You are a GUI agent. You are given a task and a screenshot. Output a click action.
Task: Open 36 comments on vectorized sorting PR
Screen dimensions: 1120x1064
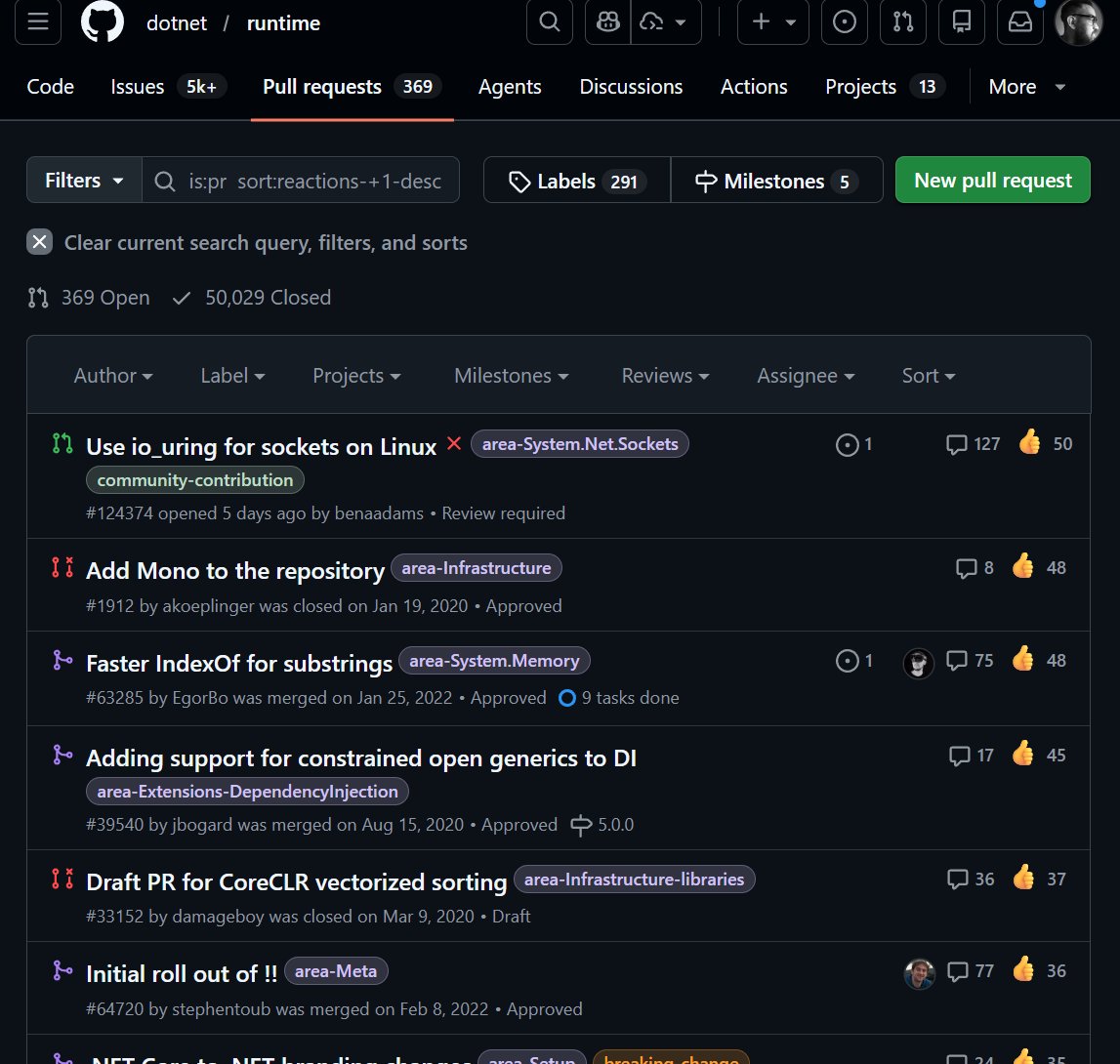pyautogui.click(x=971, y=880)
